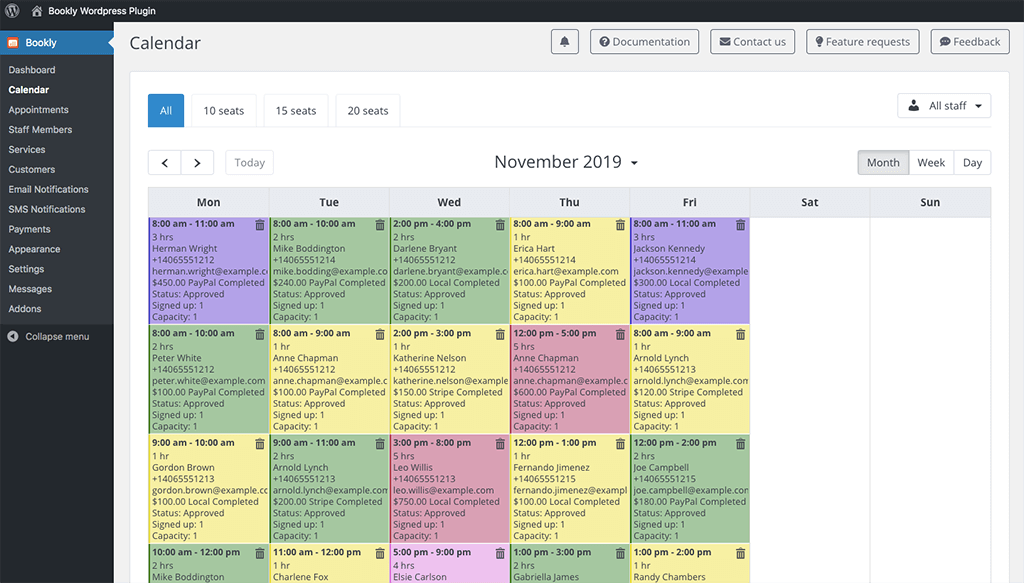Click the Bookly Wordpress Plugin site link
Viewport: 1024px width, 583px height.
[102, 11]
